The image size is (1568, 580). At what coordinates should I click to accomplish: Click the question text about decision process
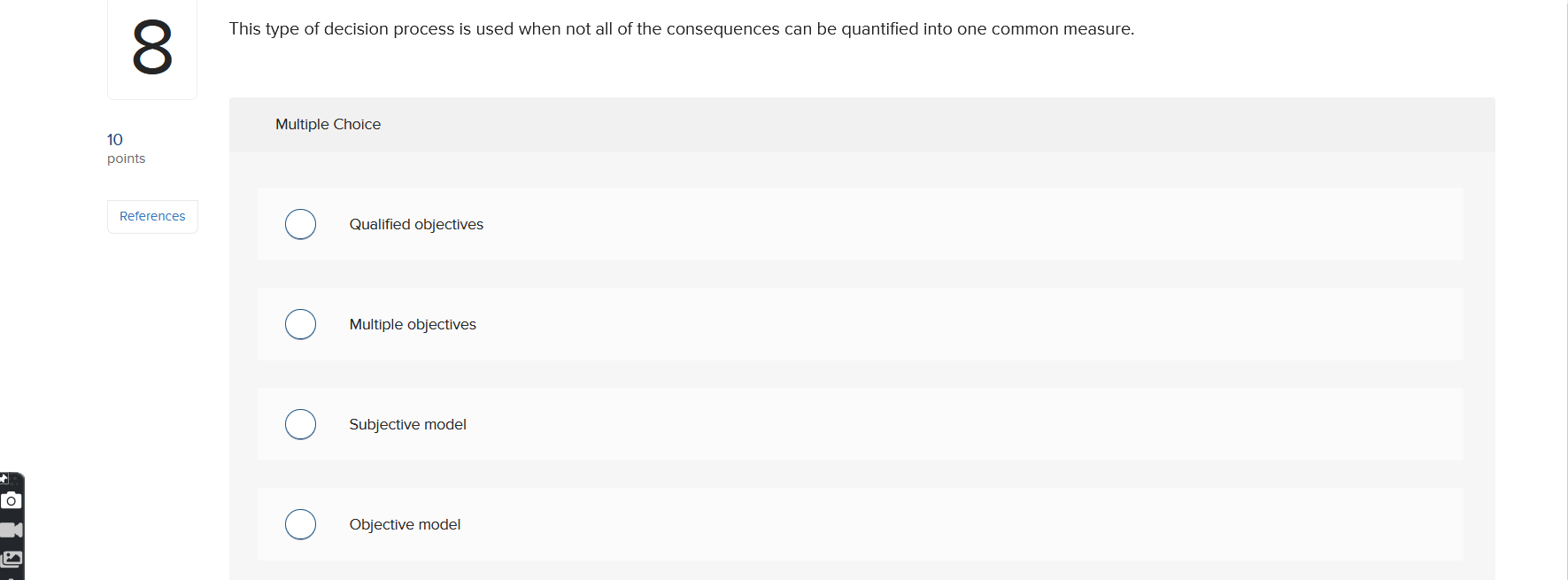(682, 28)
